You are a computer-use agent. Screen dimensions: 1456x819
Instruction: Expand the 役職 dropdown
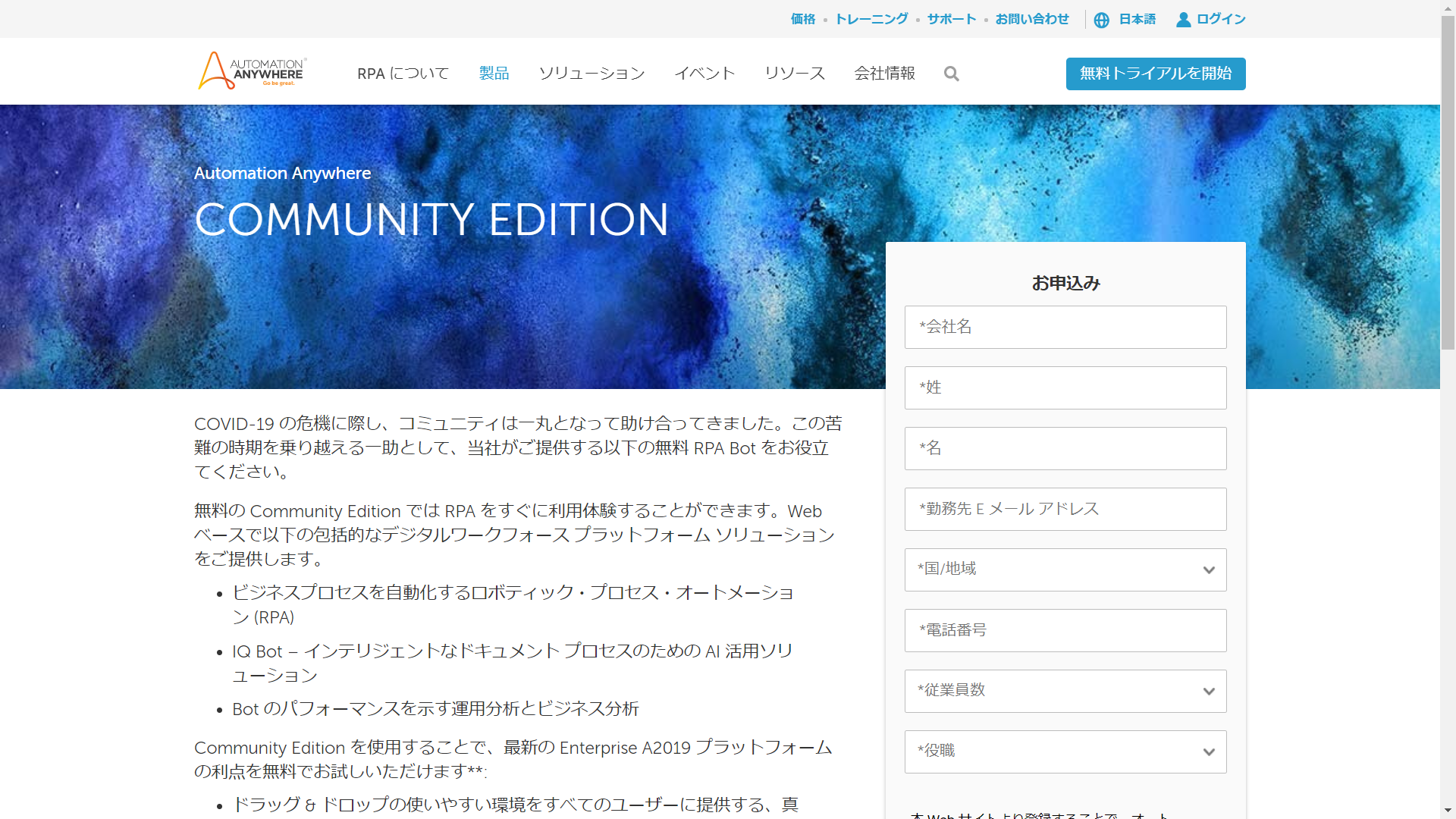1065,752
